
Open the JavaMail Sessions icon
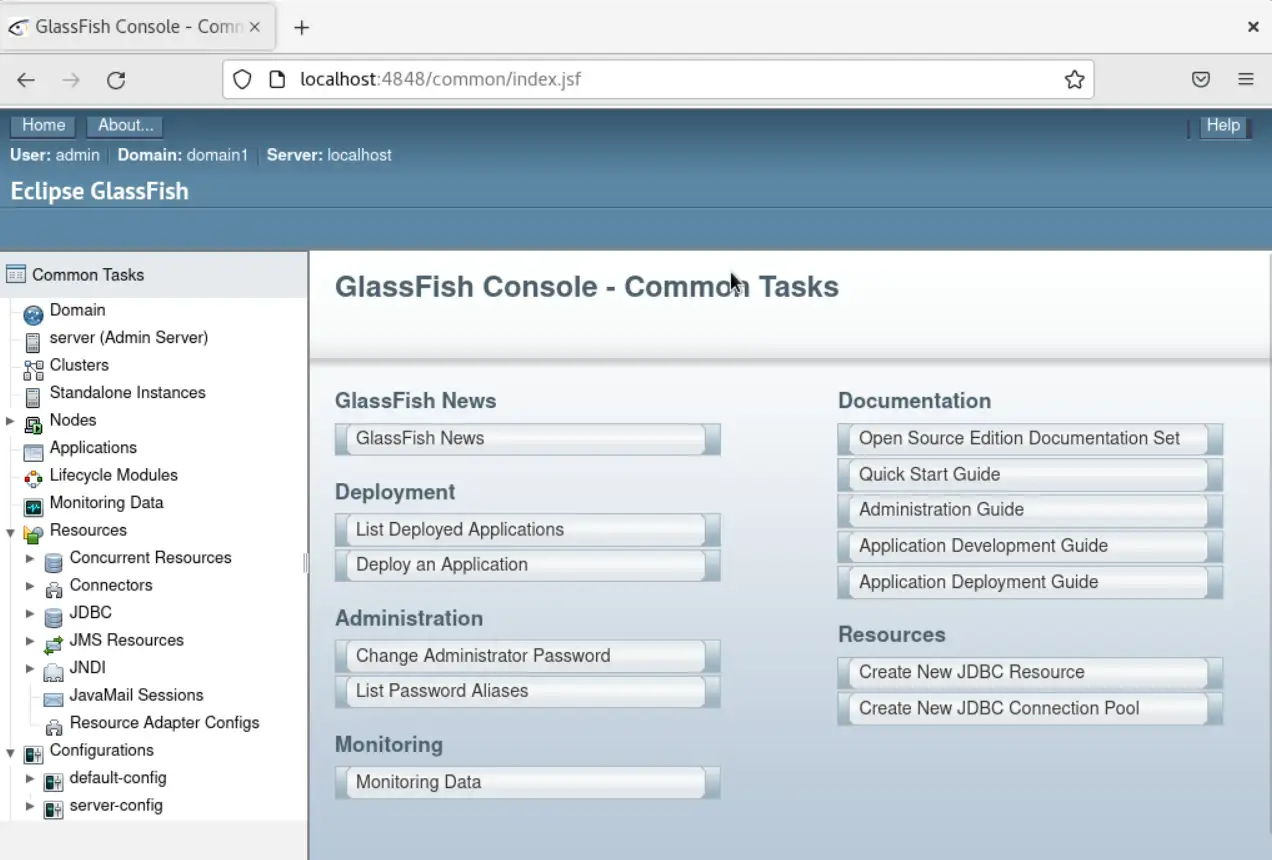coord(52,695)
